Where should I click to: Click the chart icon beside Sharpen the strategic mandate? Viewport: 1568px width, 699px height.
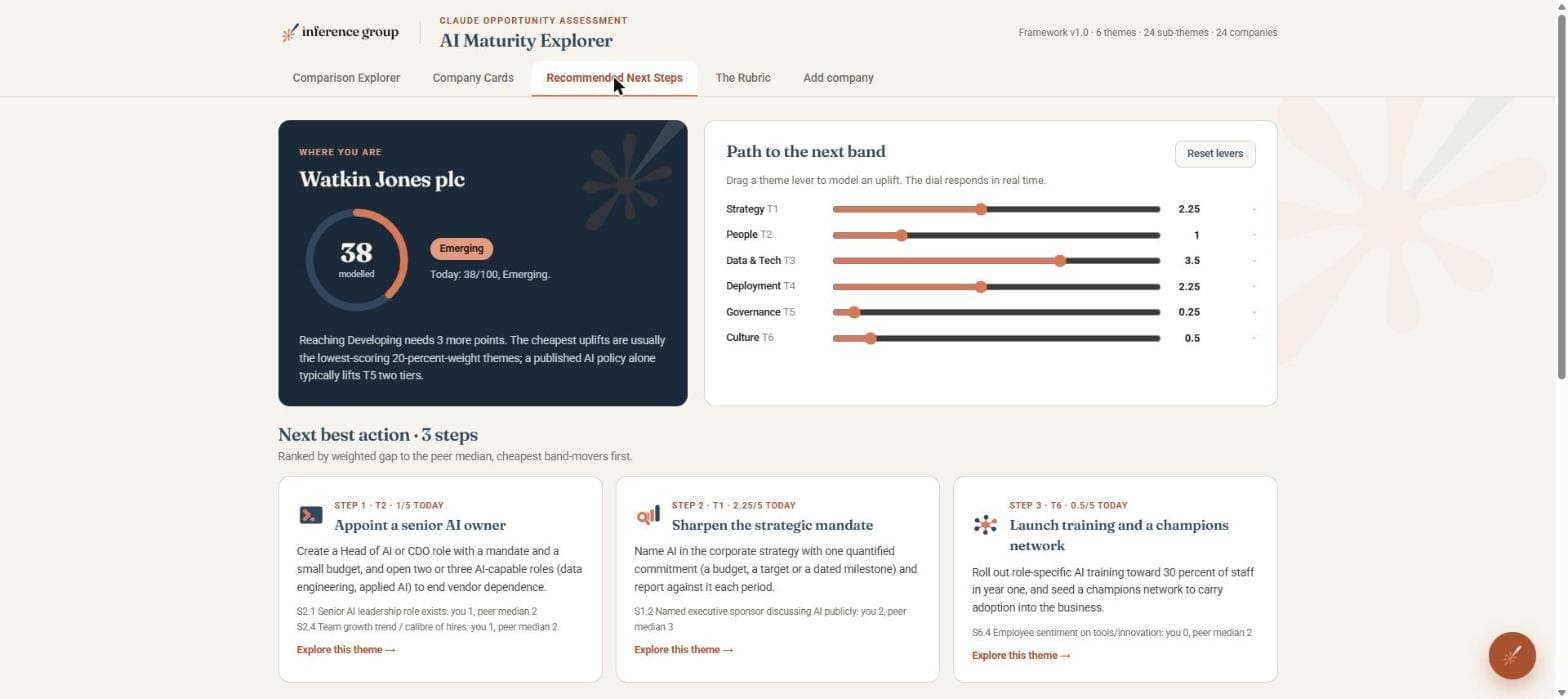point(648,515)
